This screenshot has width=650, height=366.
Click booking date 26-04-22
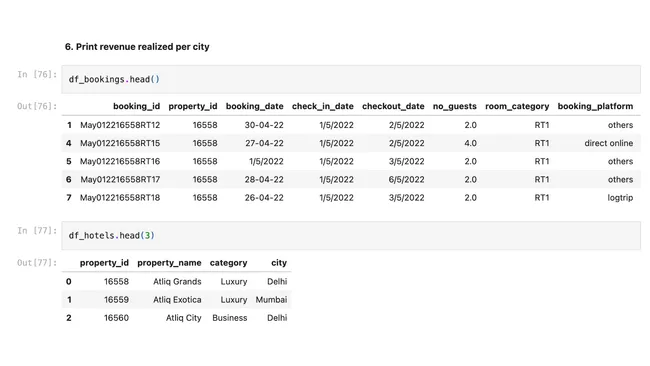click(x=264, y=198)
